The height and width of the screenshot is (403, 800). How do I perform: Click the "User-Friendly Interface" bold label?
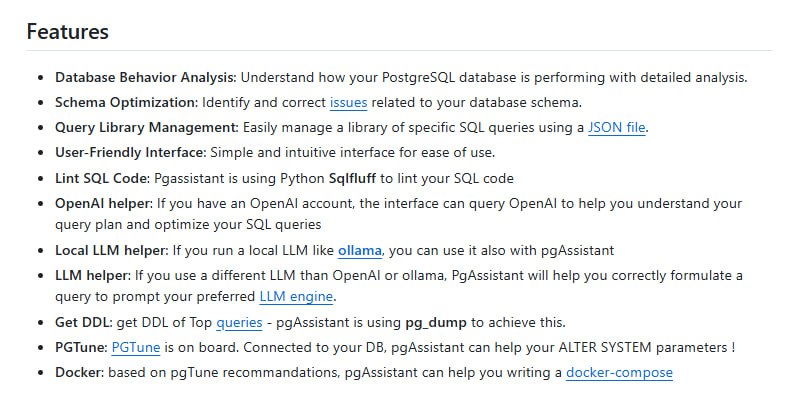[129, 152]
